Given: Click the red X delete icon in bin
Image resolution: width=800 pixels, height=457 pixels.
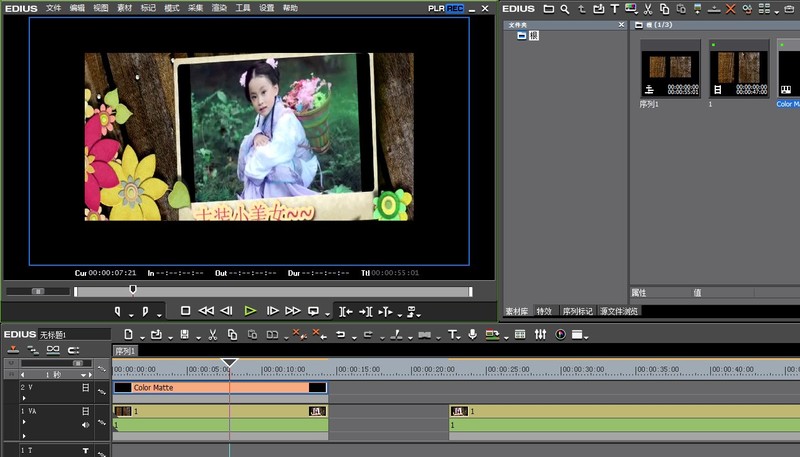Looking at the screenshot, I should 730,9.
